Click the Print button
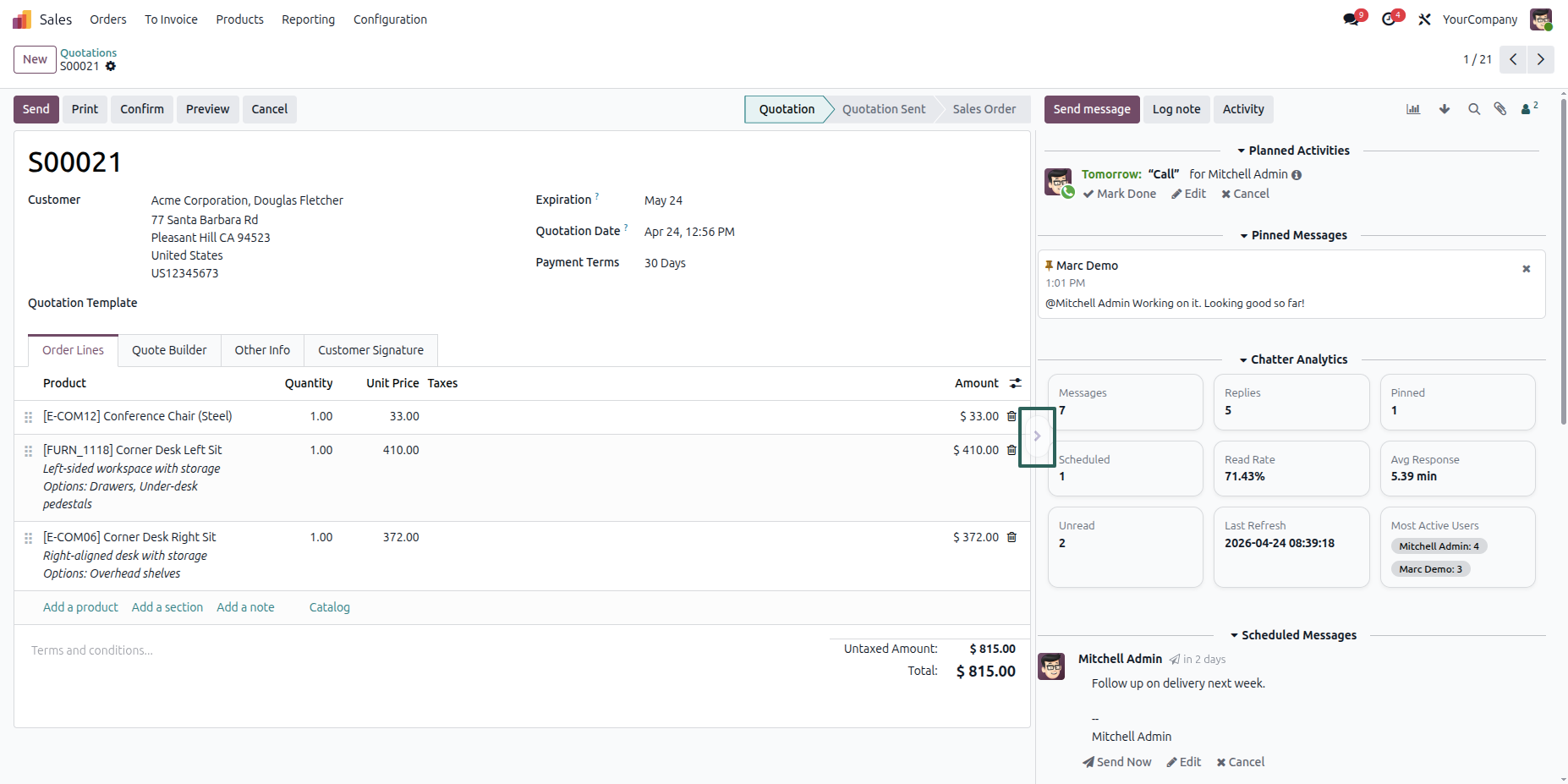The height and width of the screenshot is (784, 1568). [85, 109]
